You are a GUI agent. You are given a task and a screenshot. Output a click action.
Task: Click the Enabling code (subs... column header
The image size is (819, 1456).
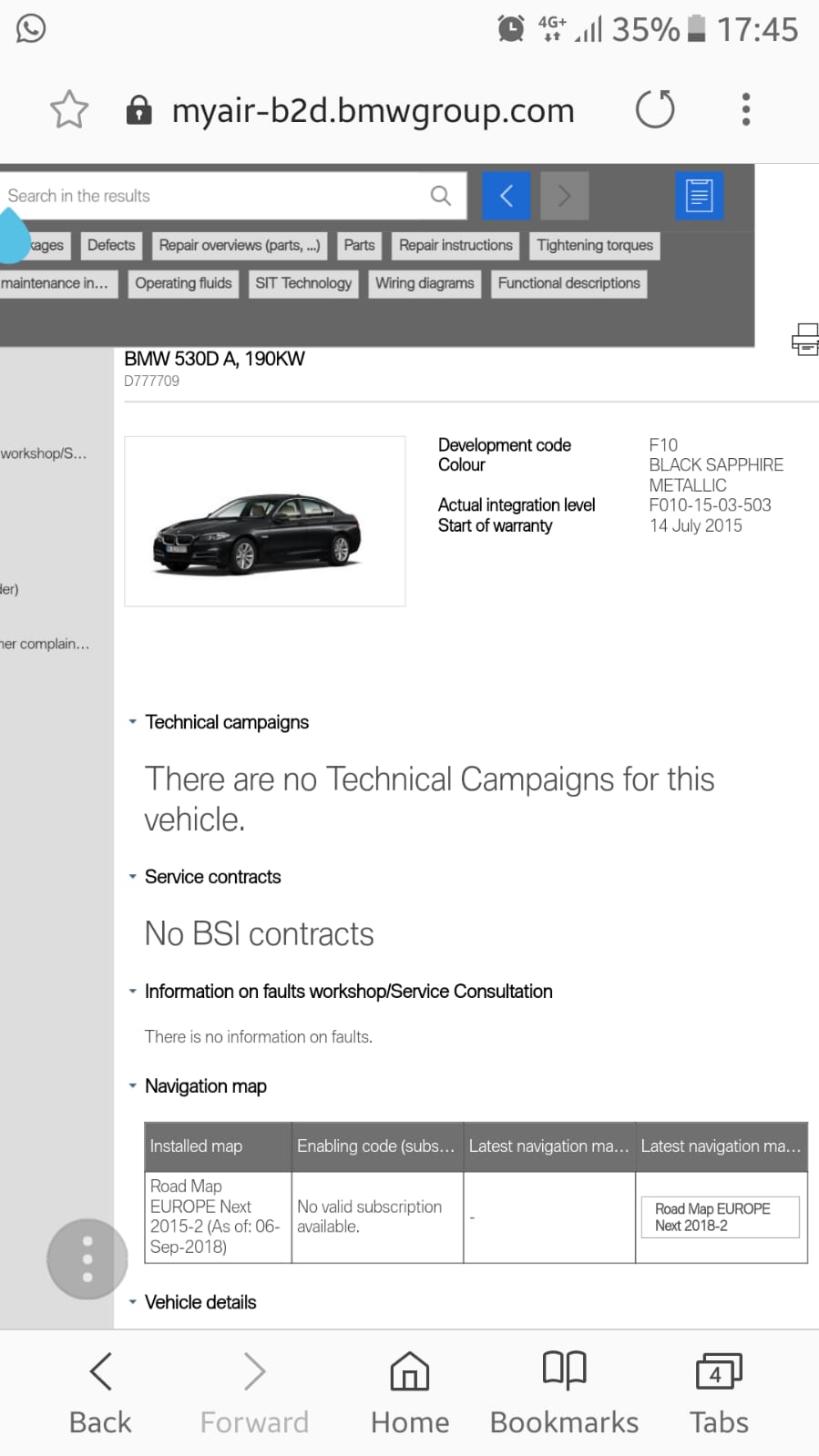coord(377,1146)
